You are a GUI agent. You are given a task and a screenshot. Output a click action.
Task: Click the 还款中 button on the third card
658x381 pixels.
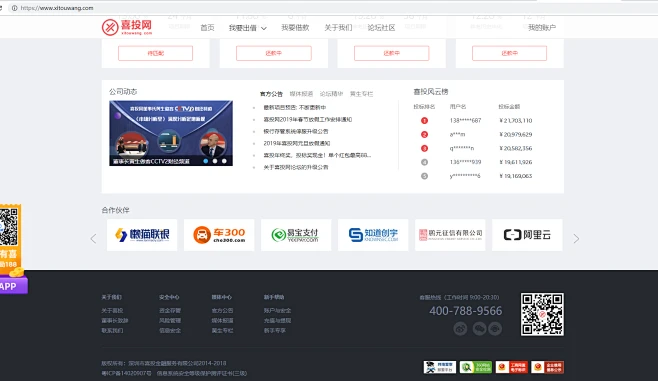[x=392, y=53]
